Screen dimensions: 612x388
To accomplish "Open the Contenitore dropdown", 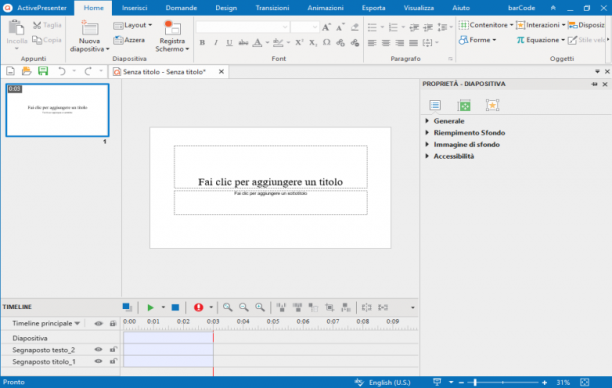I will [486, 25].
